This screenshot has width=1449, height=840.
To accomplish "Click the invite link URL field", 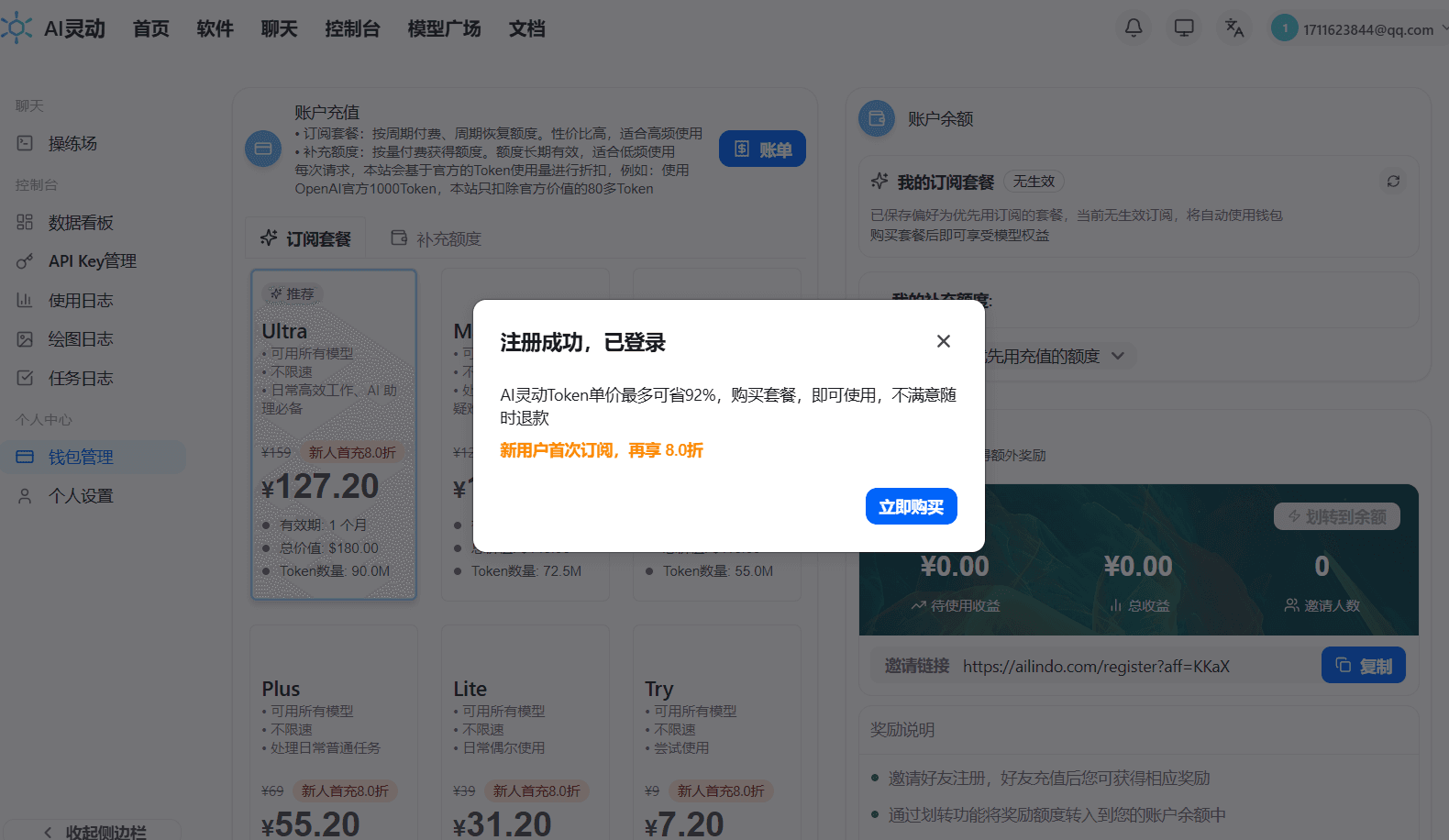I will [1096, 667].
